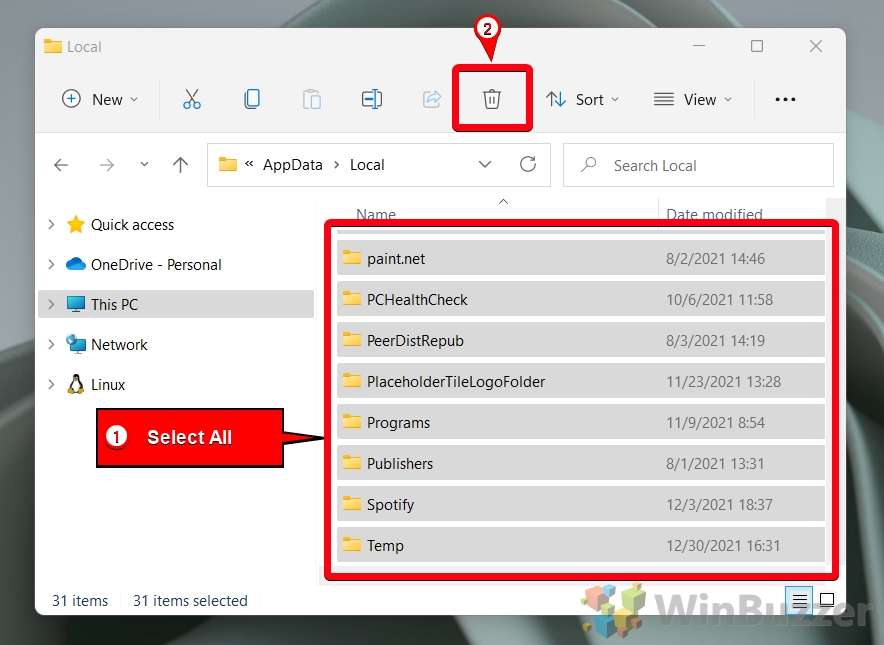Rename selection using the Rename icon

[x=371, y=99]
